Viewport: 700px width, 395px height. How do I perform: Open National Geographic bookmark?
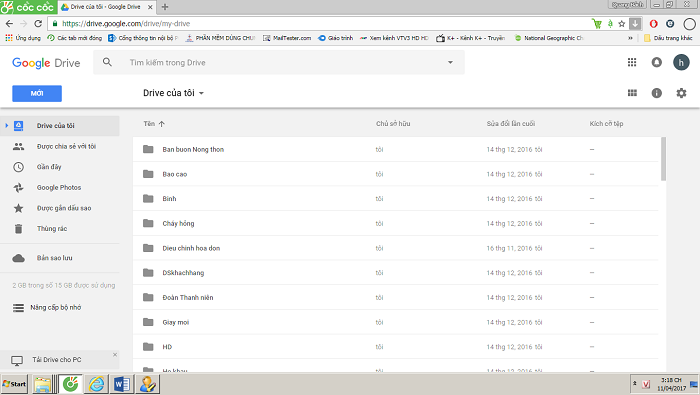point(549,38)
